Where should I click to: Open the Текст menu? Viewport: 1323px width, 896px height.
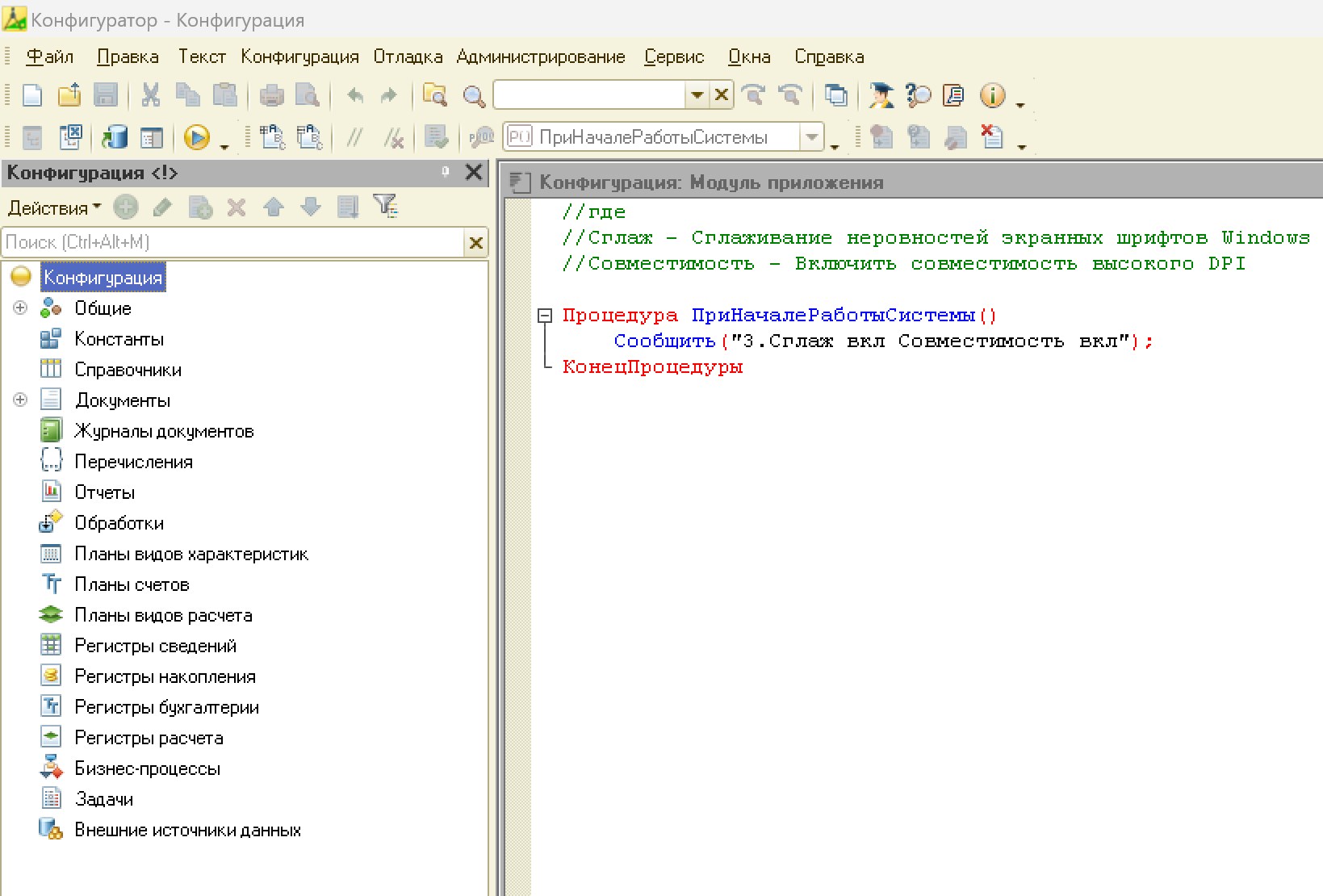tap(202, 57)
